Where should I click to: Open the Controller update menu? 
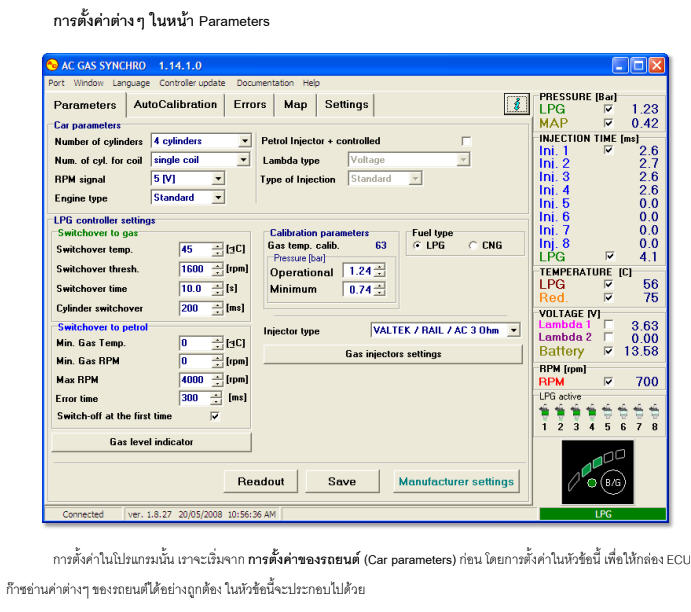click(x=192, y=83)
